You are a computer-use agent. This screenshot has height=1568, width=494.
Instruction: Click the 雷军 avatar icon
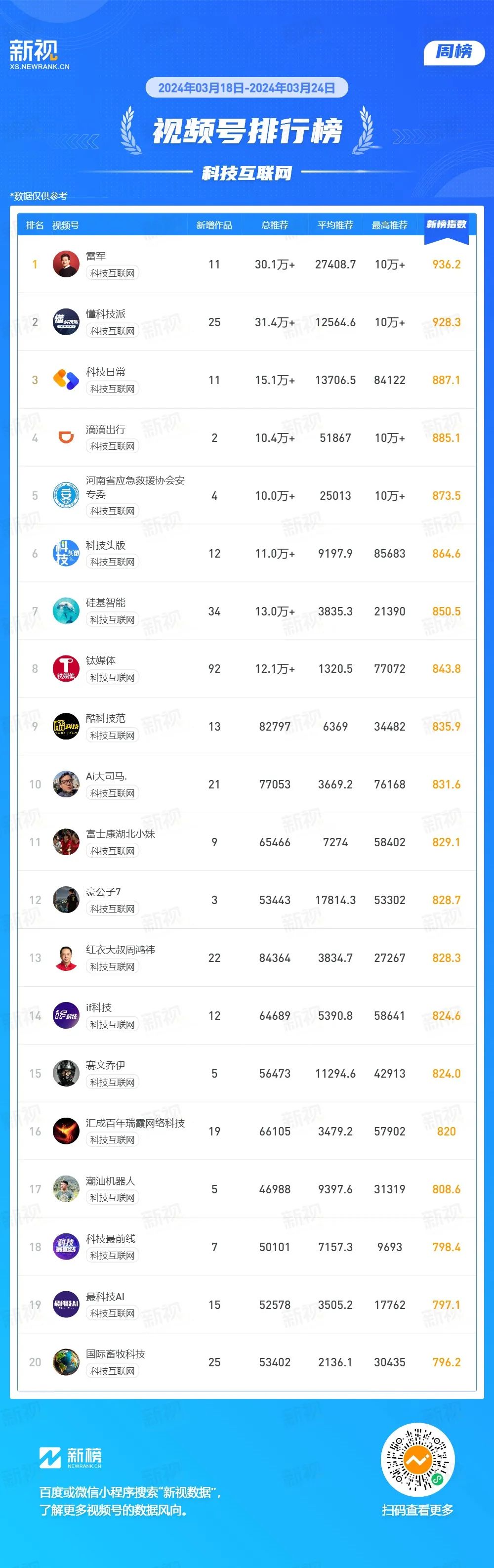click(66, 264)
